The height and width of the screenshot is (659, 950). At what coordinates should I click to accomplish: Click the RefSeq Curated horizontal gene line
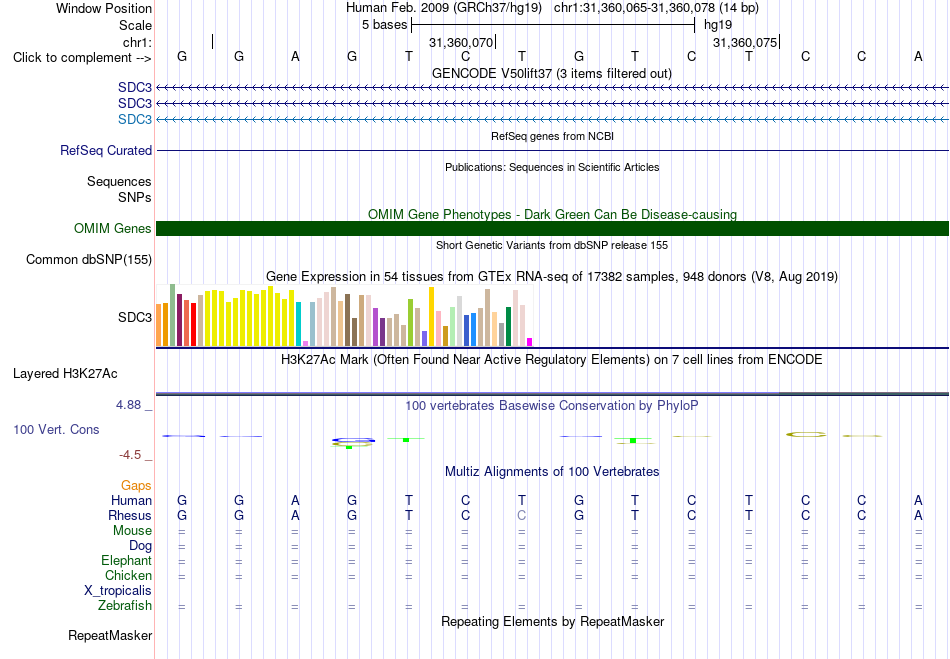[552, 150]
